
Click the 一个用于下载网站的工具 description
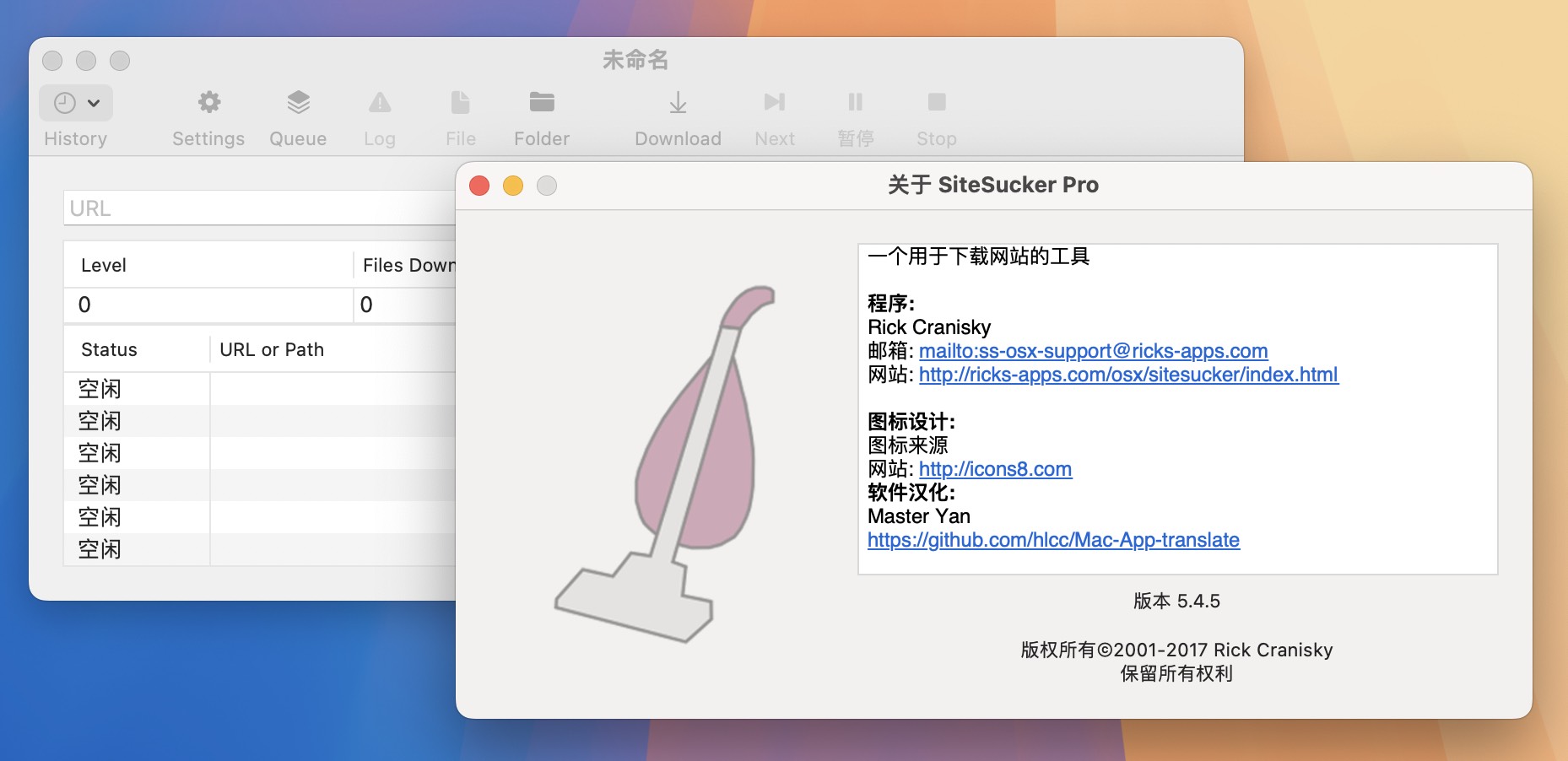click(979, 256)
